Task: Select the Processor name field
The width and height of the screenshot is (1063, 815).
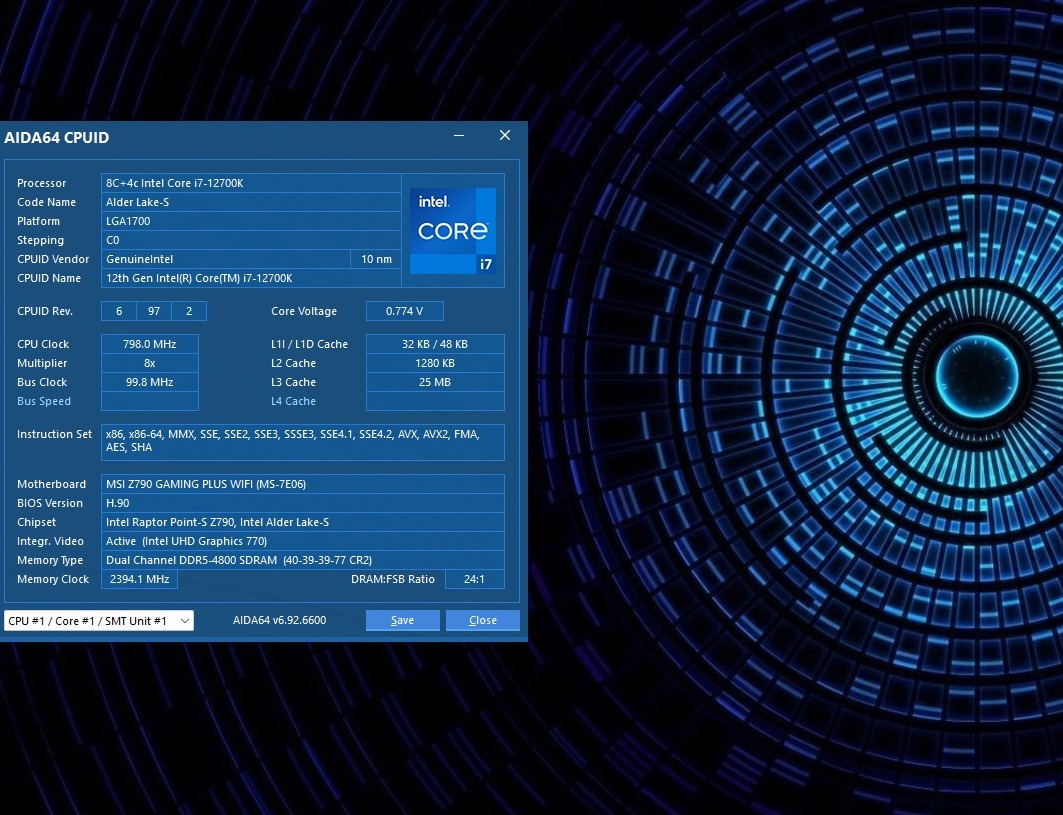Action: (250, 183)
